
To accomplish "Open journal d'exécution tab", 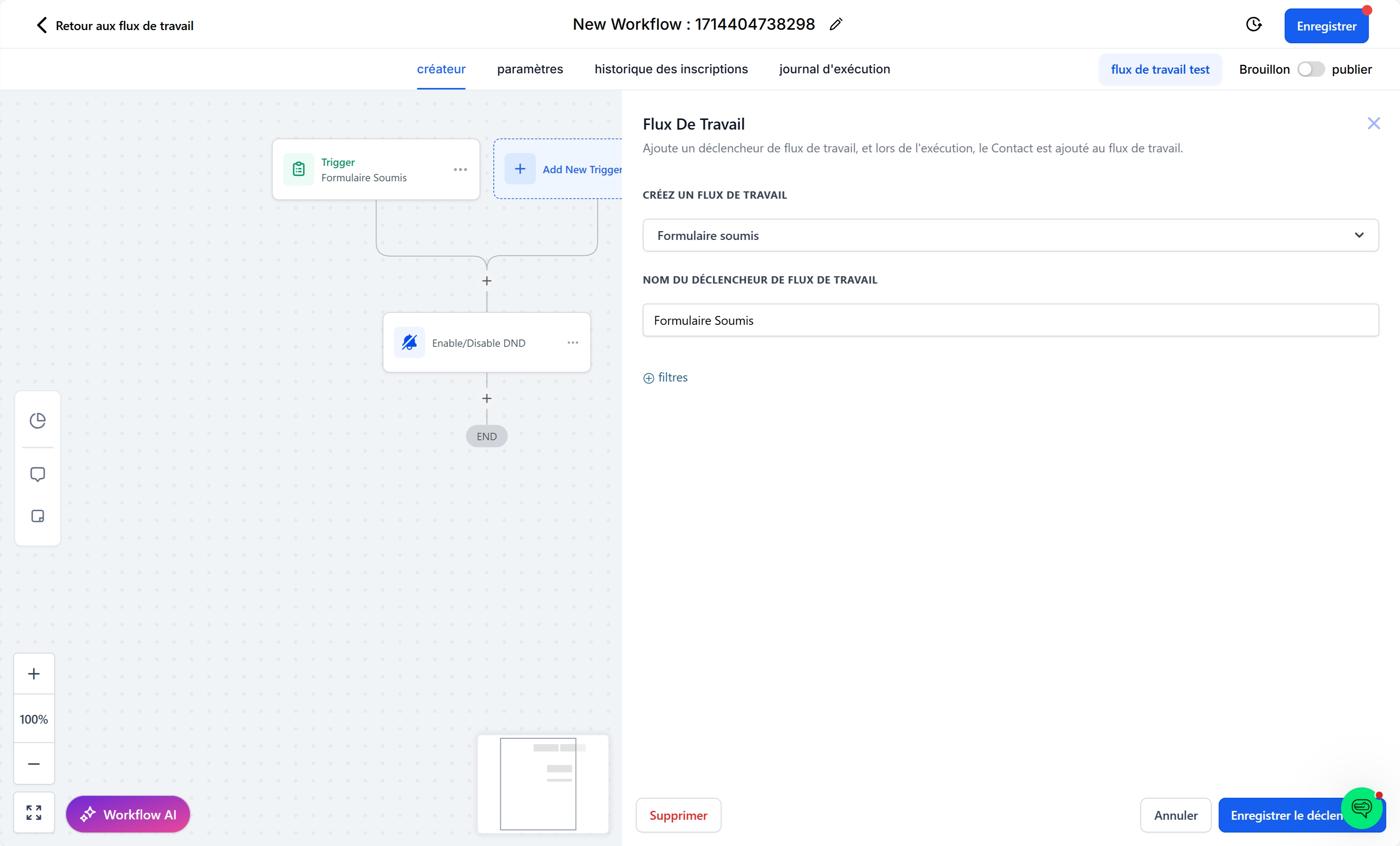I will pyautogui.click(x=834, y=69).
